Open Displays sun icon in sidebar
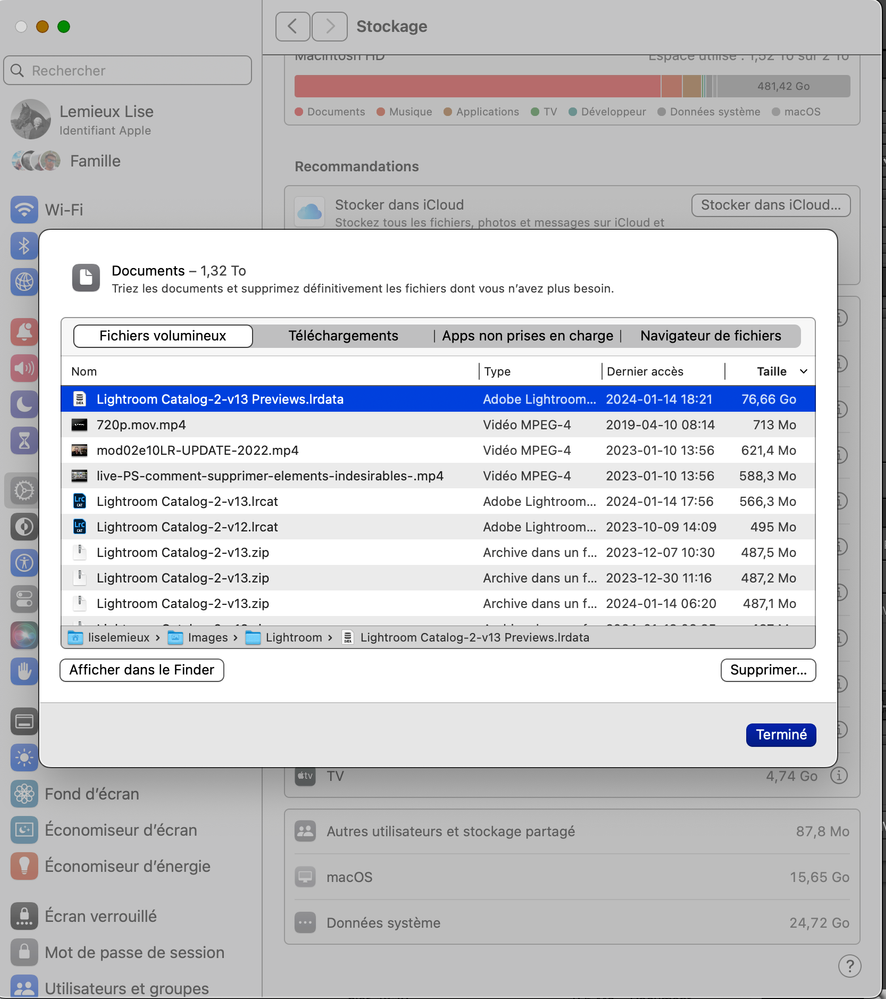 pos(24,758)
